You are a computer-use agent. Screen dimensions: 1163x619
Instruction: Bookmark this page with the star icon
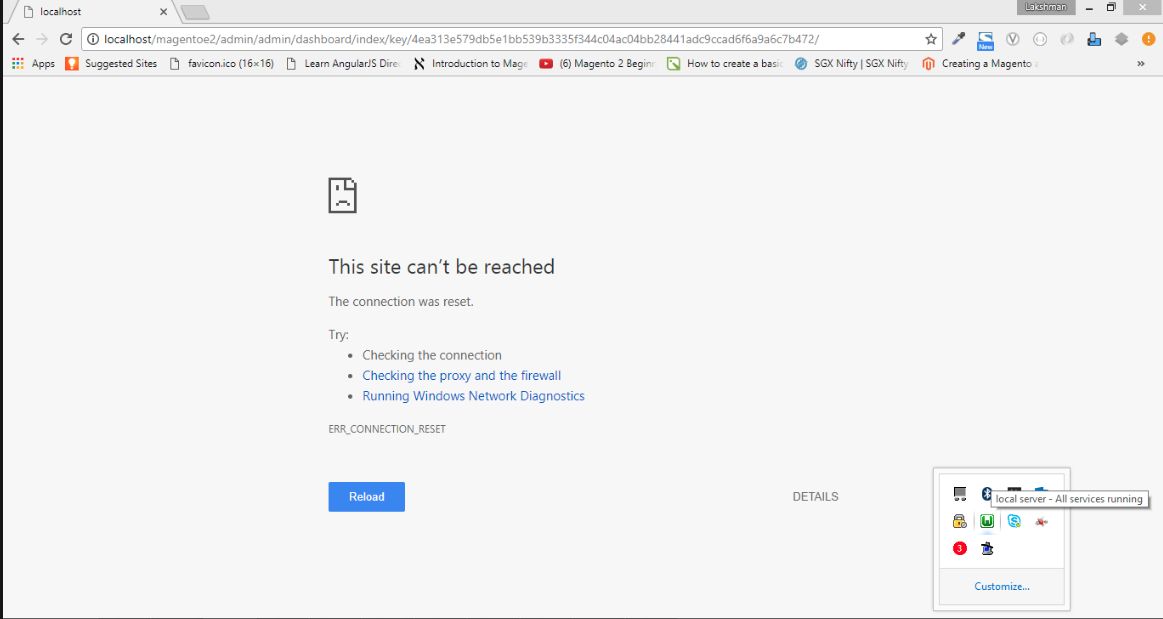[931, 39]
